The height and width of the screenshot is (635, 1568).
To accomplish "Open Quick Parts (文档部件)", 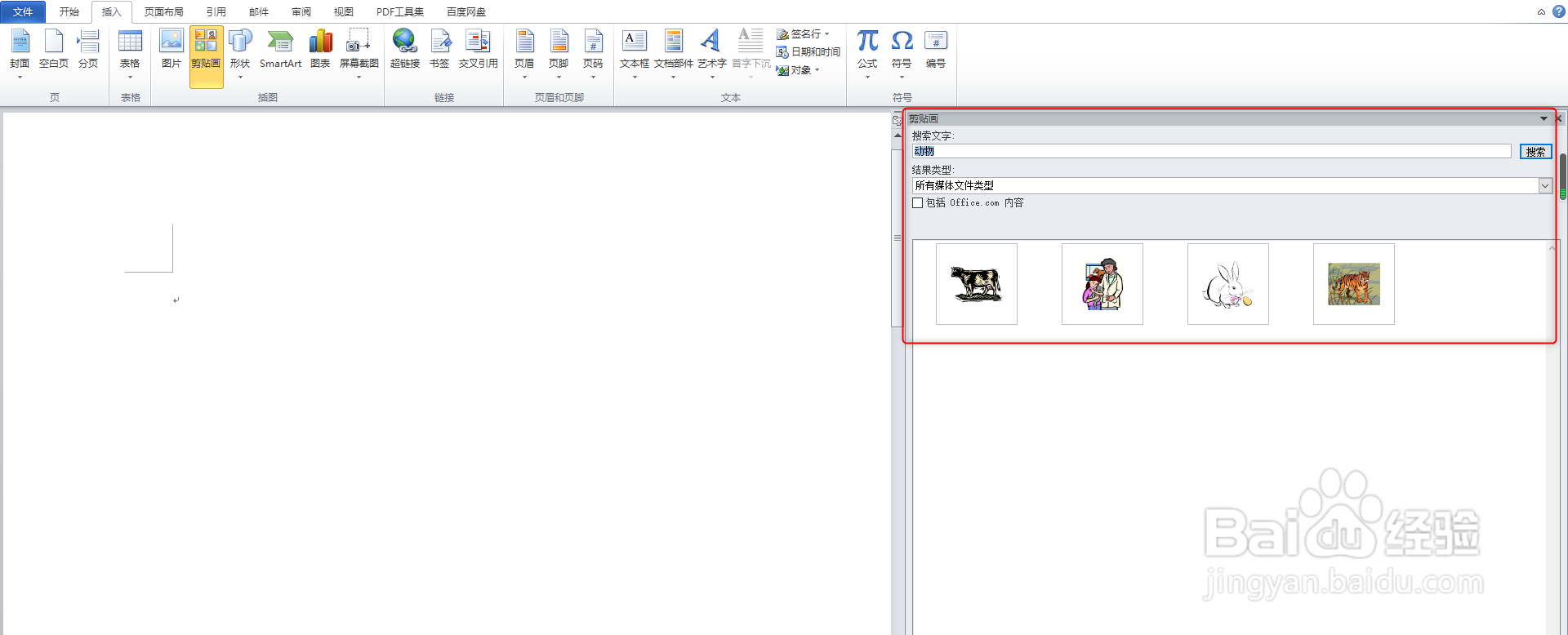I will coord(674,53).
